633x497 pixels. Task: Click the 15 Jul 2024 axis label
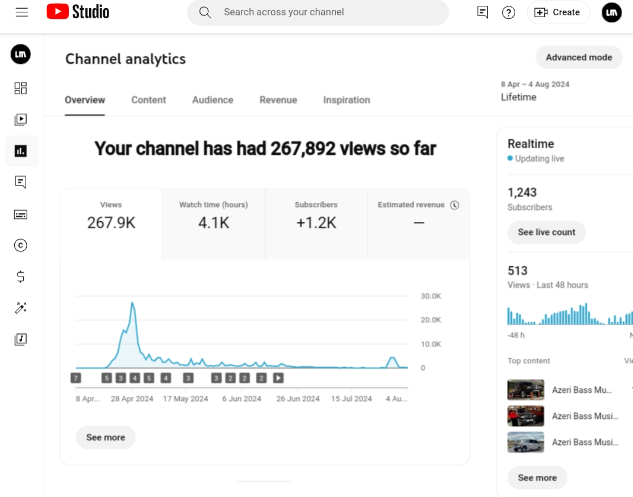[x=351, y=399]
